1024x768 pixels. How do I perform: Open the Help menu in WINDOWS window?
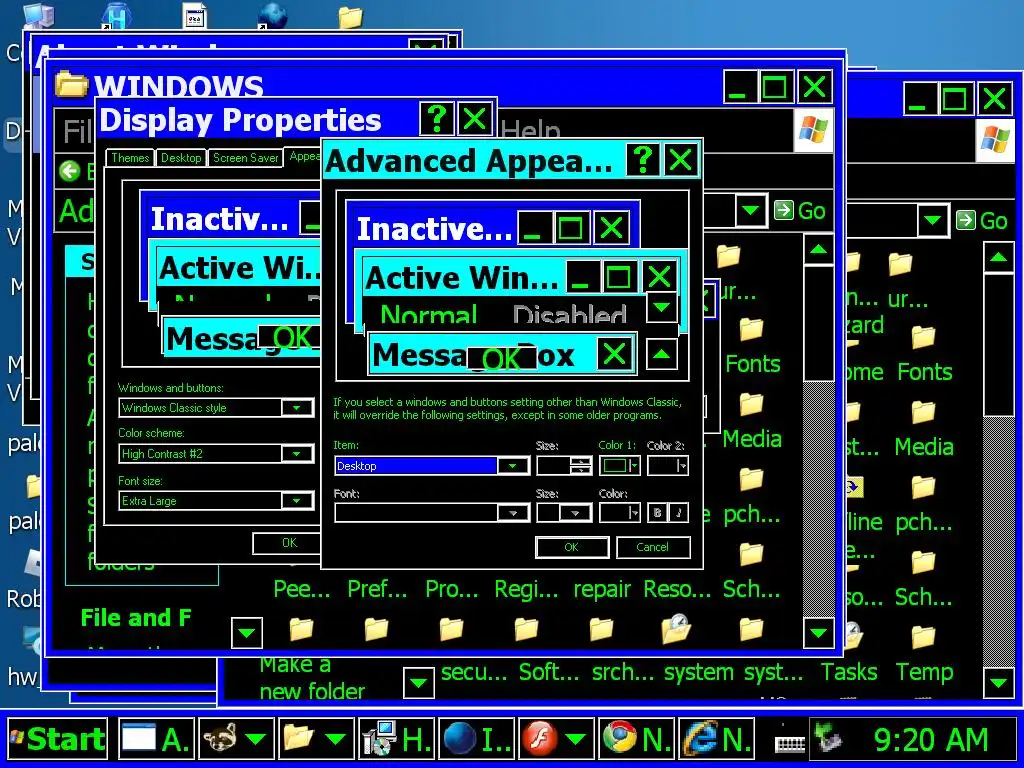pos(530,131)
